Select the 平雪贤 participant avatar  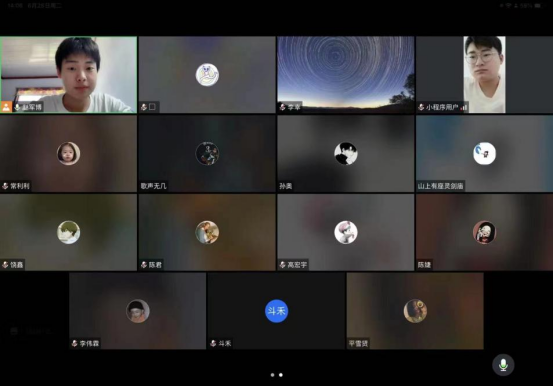click(x=415, y=311)
